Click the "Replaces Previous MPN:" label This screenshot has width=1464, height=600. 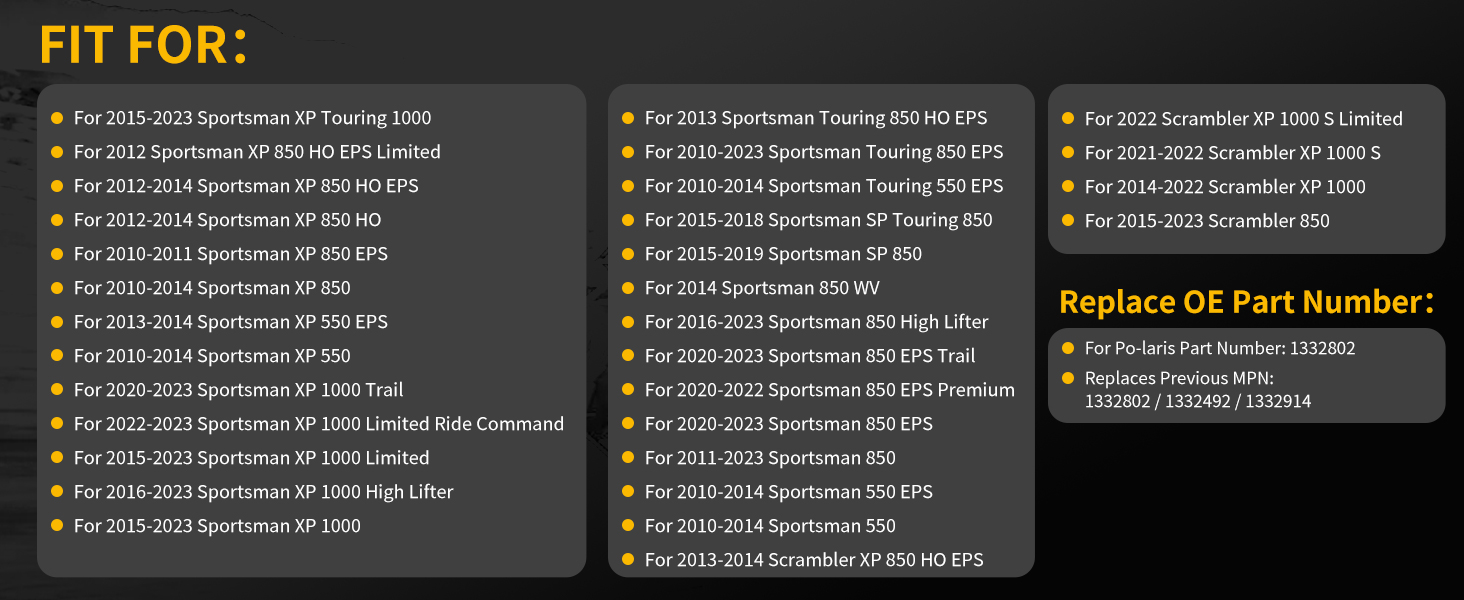tap(1179, 378)
